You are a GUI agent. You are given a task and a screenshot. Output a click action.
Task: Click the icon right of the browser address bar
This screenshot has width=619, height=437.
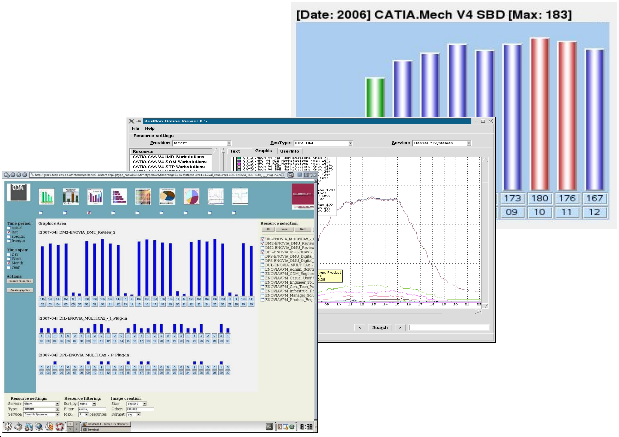[291, 174]
